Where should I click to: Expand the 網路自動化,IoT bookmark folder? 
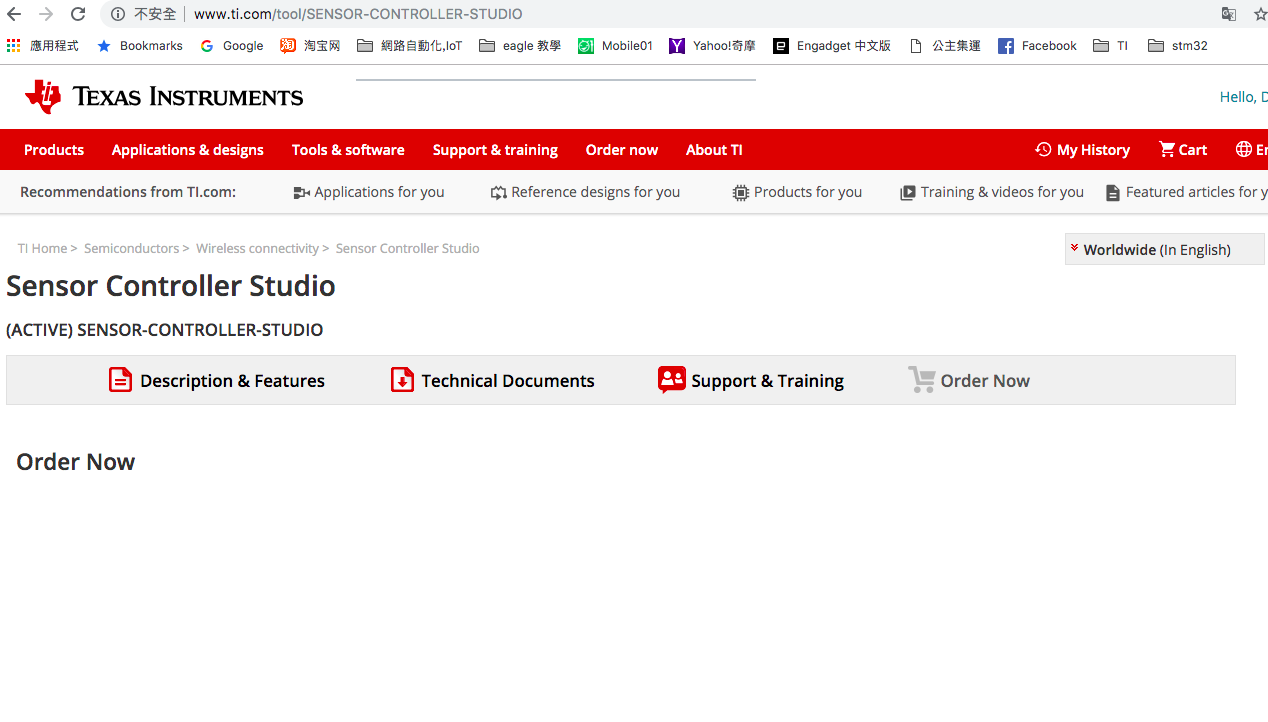pyautogui.click(x=409, y=46)
